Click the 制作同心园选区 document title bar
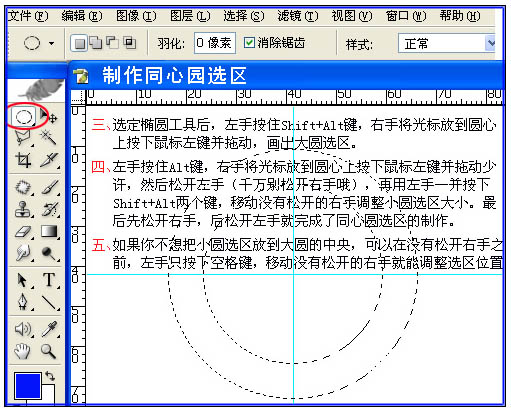The image size is (511, 411). 286,75
